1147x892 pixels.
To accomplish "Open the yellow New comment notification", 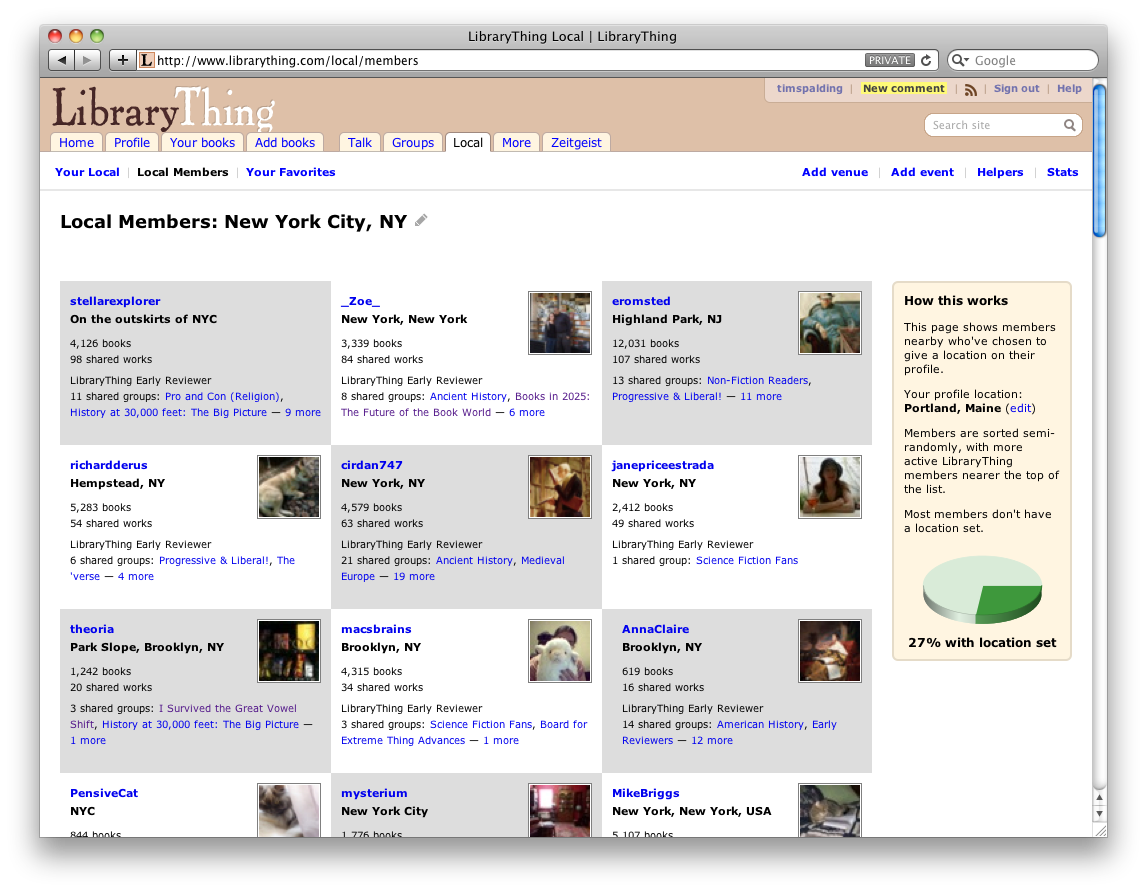I will coord(903,88).
